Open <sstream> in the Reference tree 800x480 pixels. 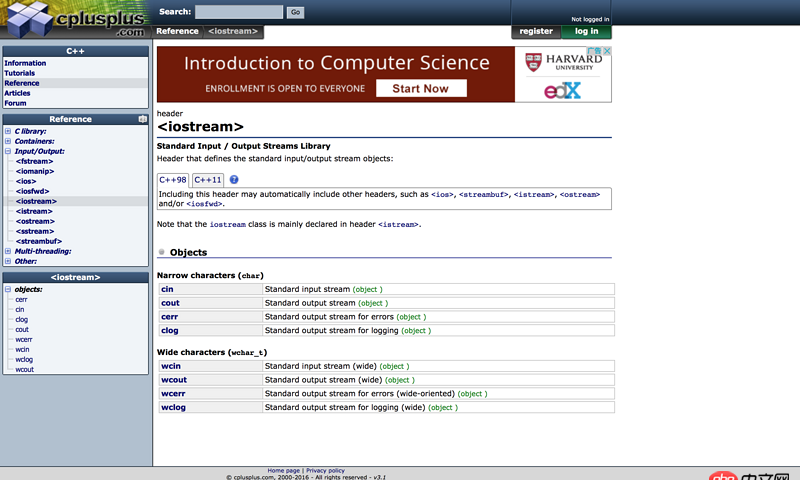click(35, 231)
